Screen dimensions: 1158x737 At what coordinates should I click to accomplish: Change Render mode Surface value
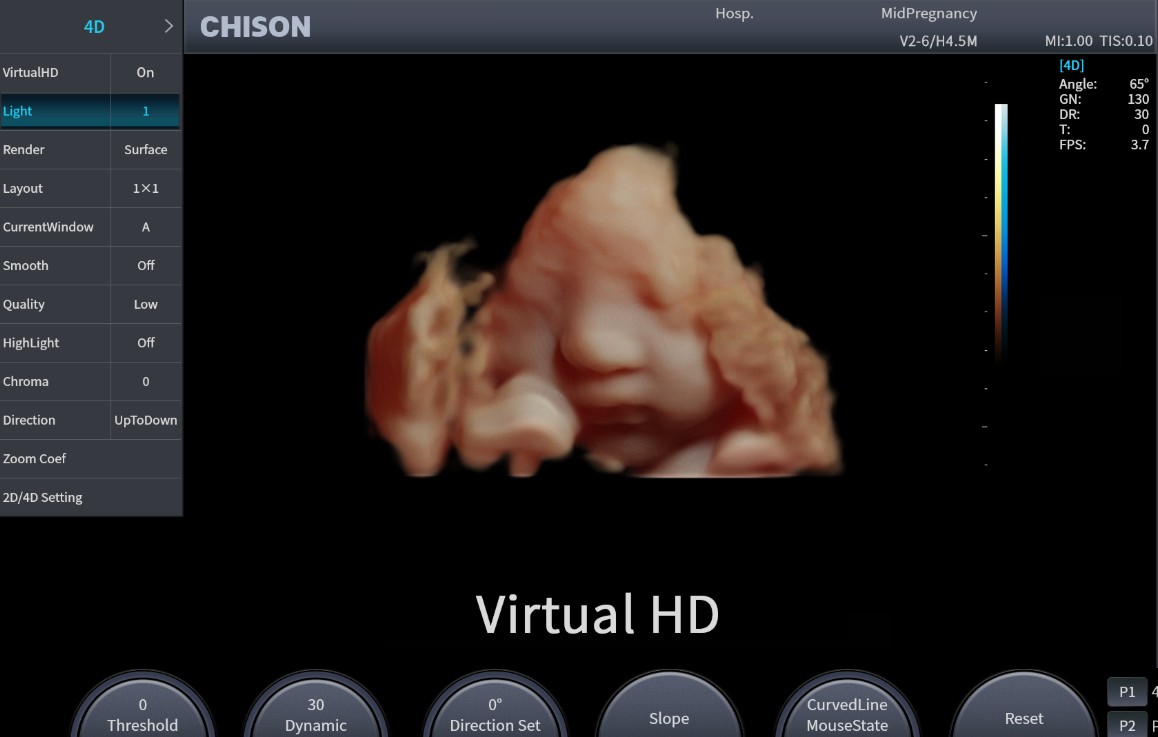(x=145, y=150)
